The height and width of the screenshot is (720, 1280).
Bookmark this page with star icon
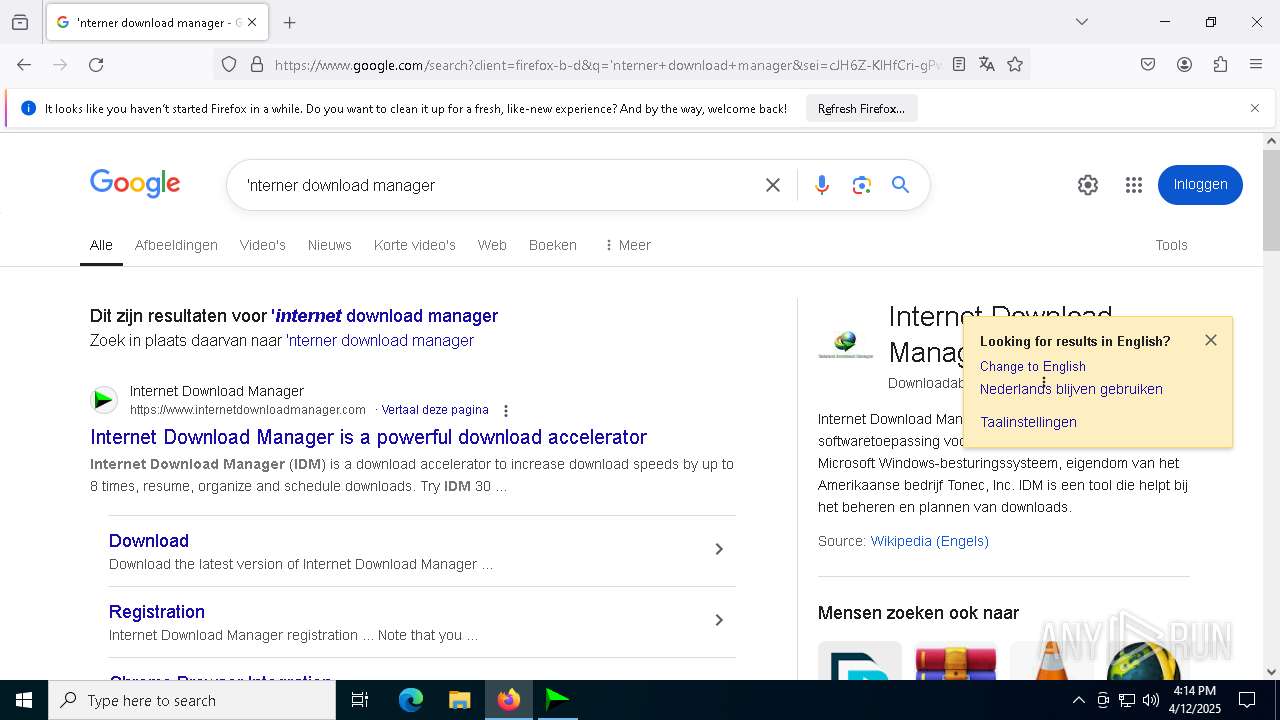click(x=1015, y=65)
